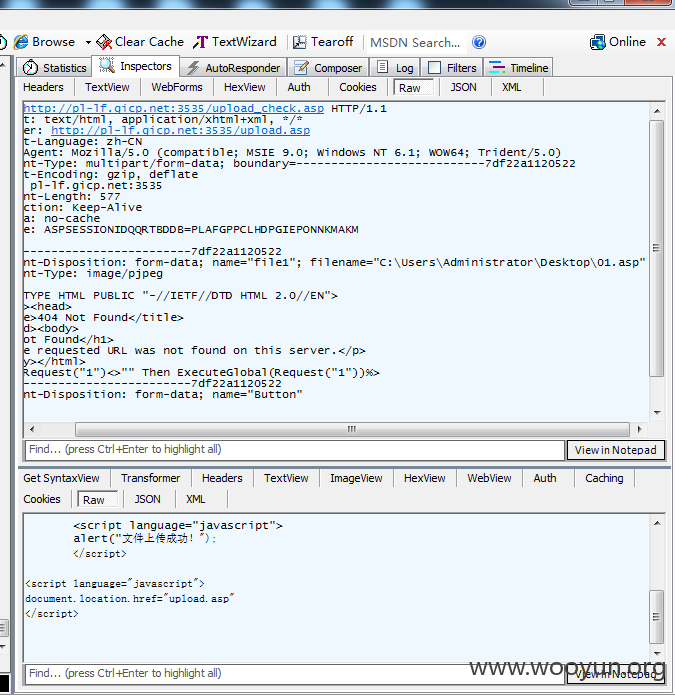The width and height of the screenshot is (675, 696).
Task: Open the response TextView tab
Action: tap(286, 478)
